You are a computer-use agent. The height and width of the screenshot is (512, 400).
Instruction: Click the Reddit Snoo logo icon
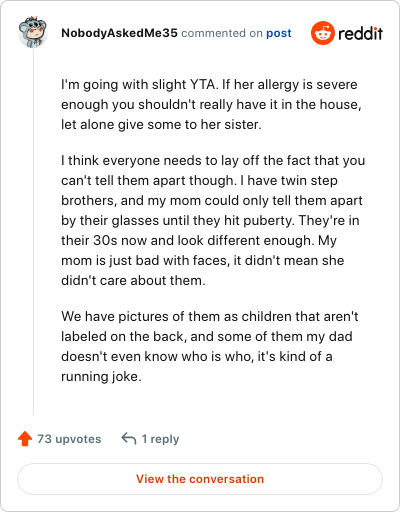(322, 33)
